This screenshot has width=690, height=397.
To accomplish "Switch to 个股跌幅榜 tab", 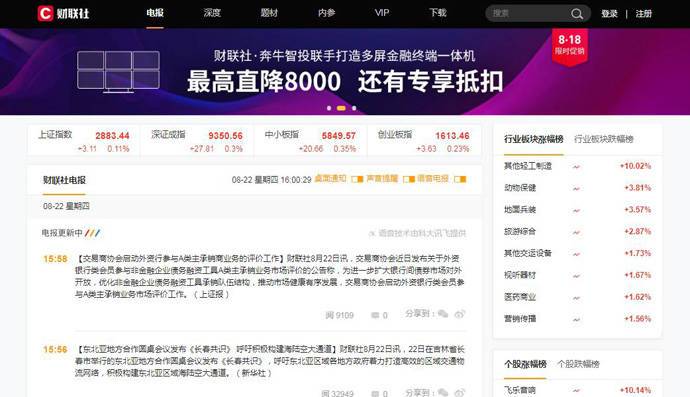I will tap(578, 364).
